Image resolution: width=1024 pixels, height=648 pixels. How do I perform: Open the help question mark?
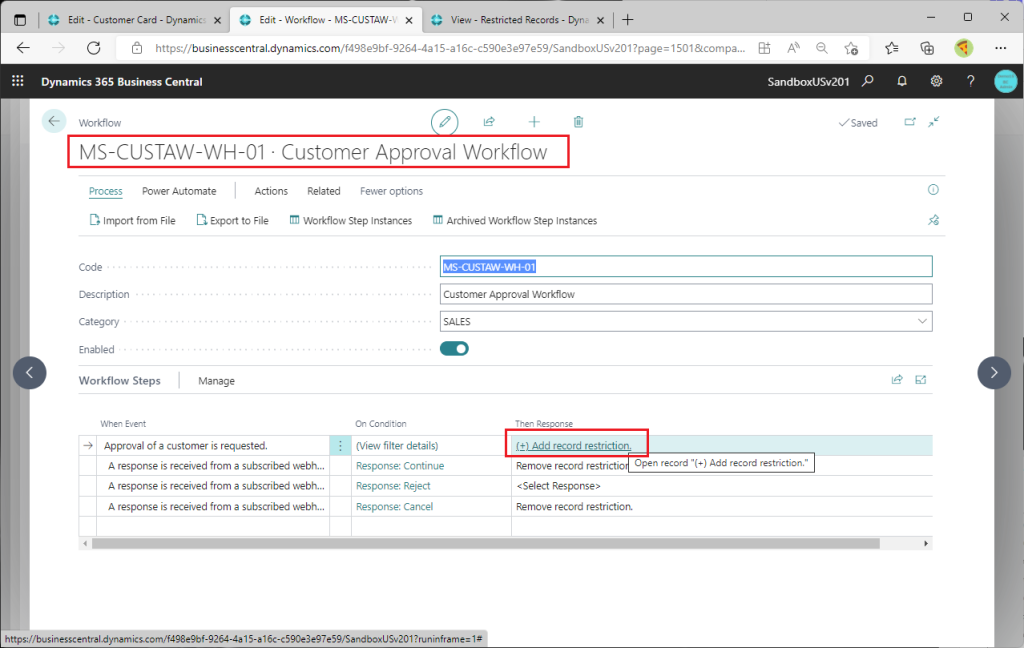(970, 81)
